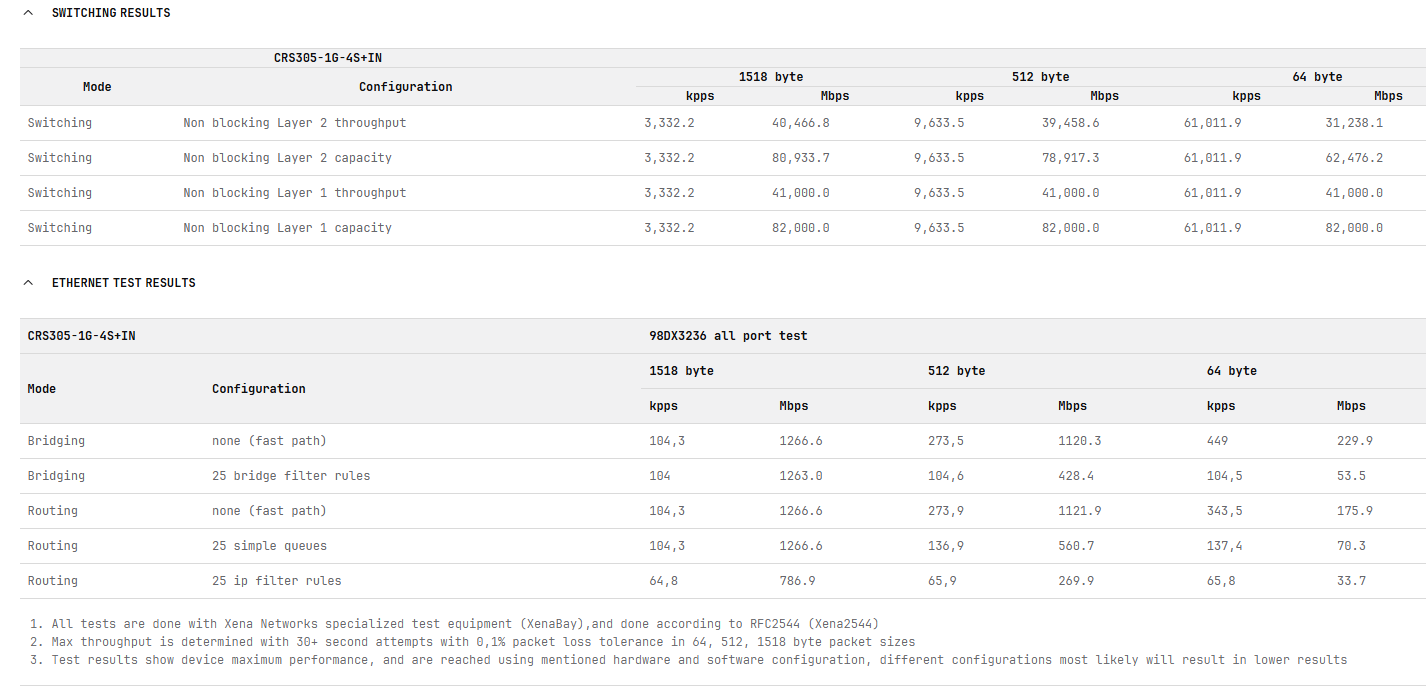Click the 25 bridge filter rules row
Viewport: 1426px width, 692px height.
[291, 476]
